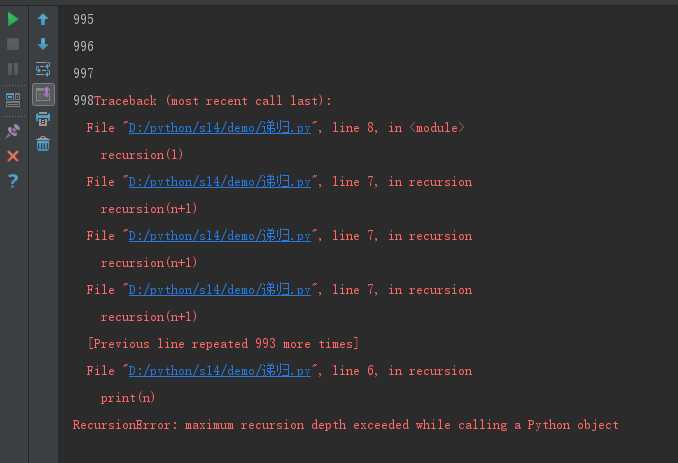Image resolution: width=678 pixels, height=463 pixels.
Task: Click the output line showing 996
Action: 84,46
